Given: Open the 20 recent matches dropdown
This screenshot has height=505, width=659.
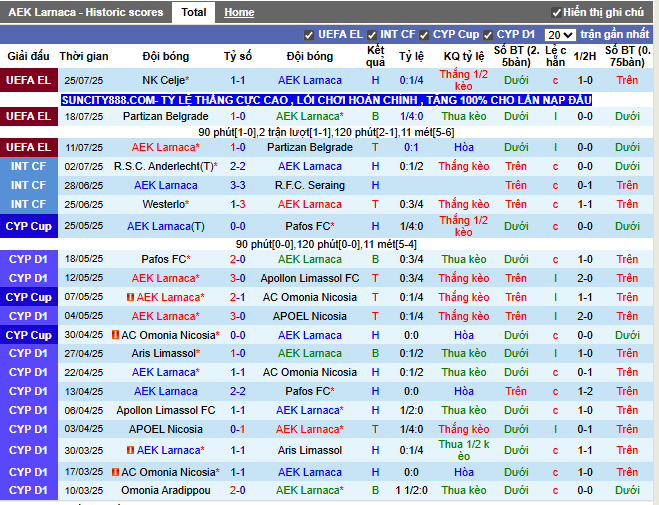Looking at the screenshot, I should [x=560, y=35].
